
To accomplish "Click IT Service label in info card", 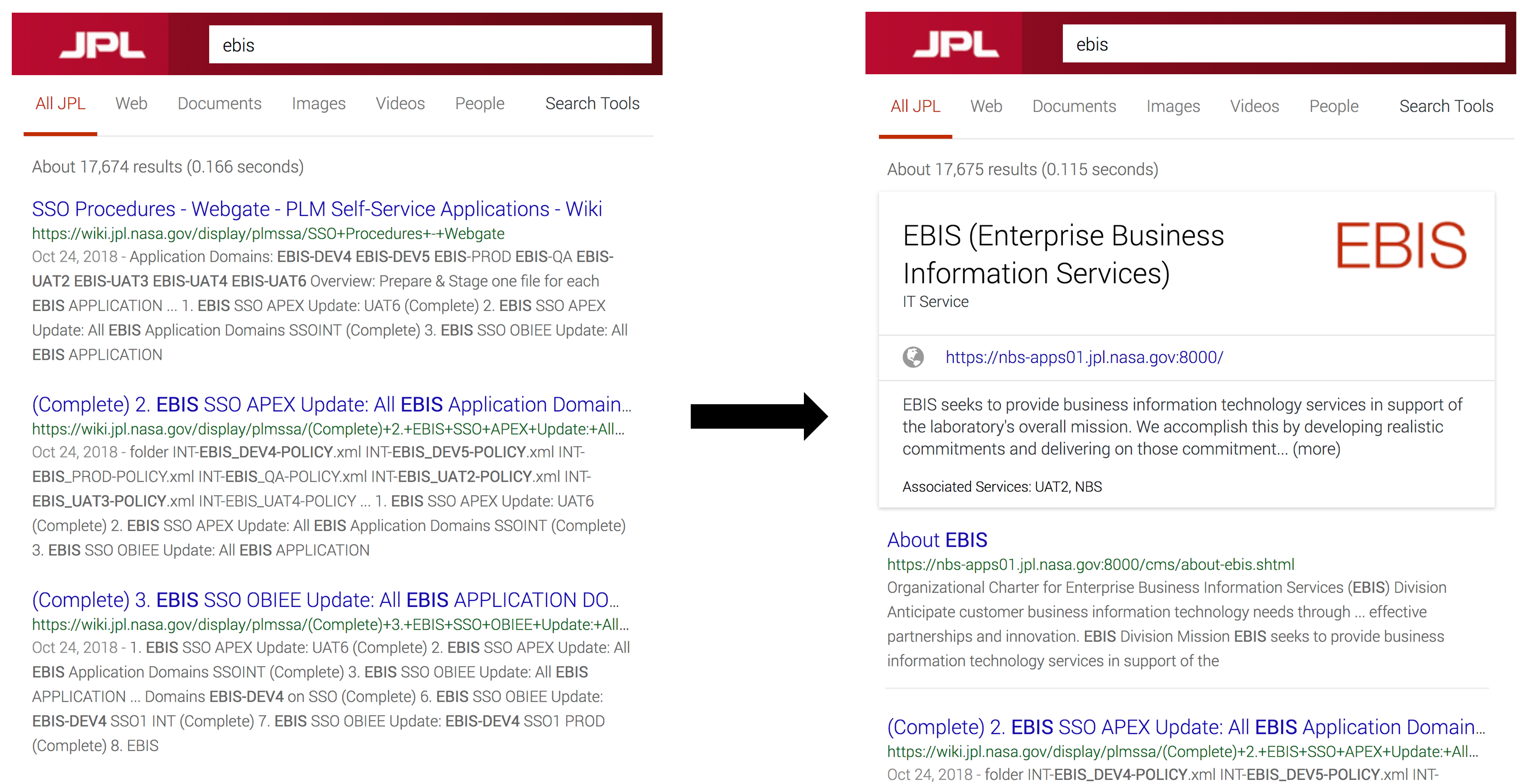I will [x=935, y=301].
